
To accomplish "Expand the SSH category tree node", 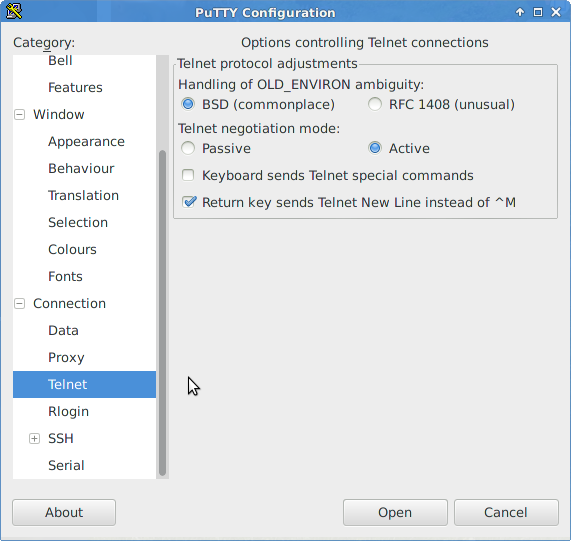I will [x=34, y=439].
